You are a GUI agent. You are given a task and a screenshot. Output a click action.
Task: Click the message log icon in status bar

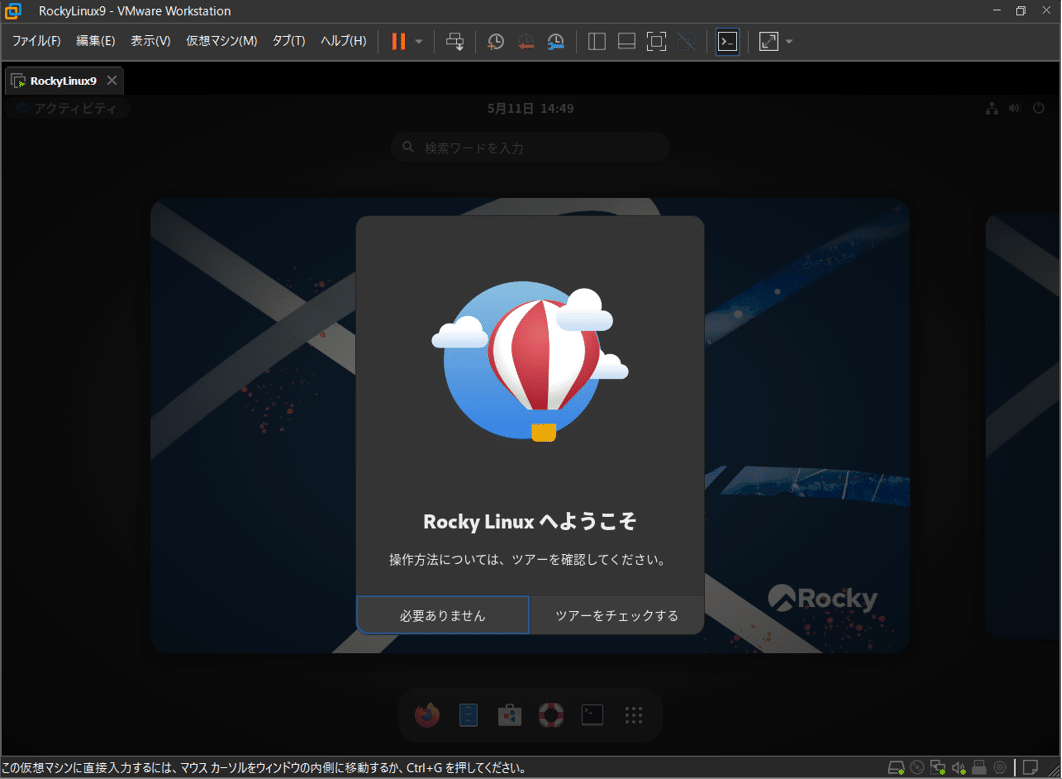(1030, 767)
